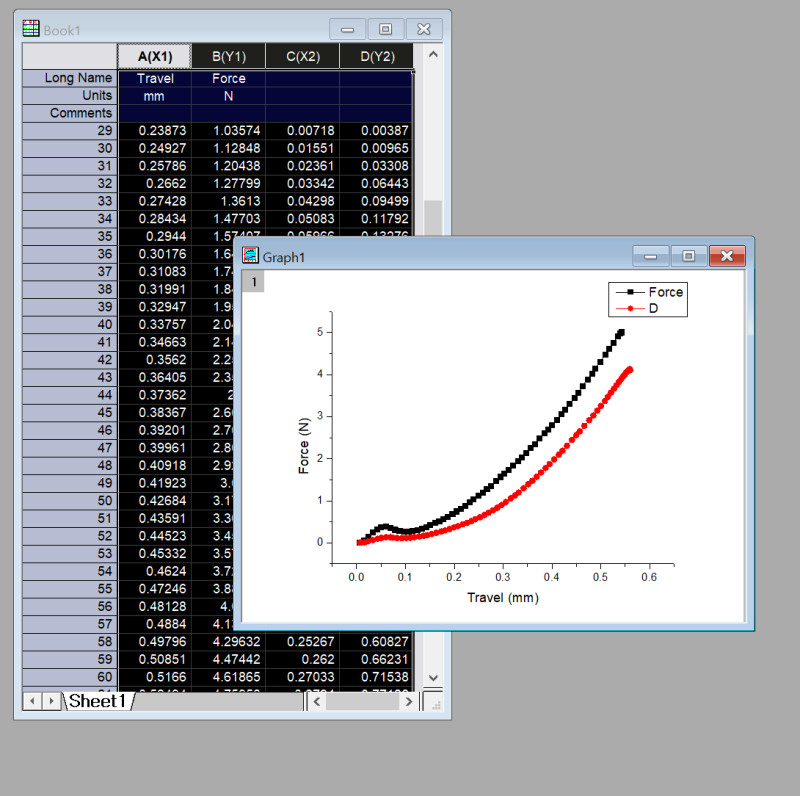The image size is (800, 796).
Task: Select the Long Name row label
Action: click(x=70, y=78)
